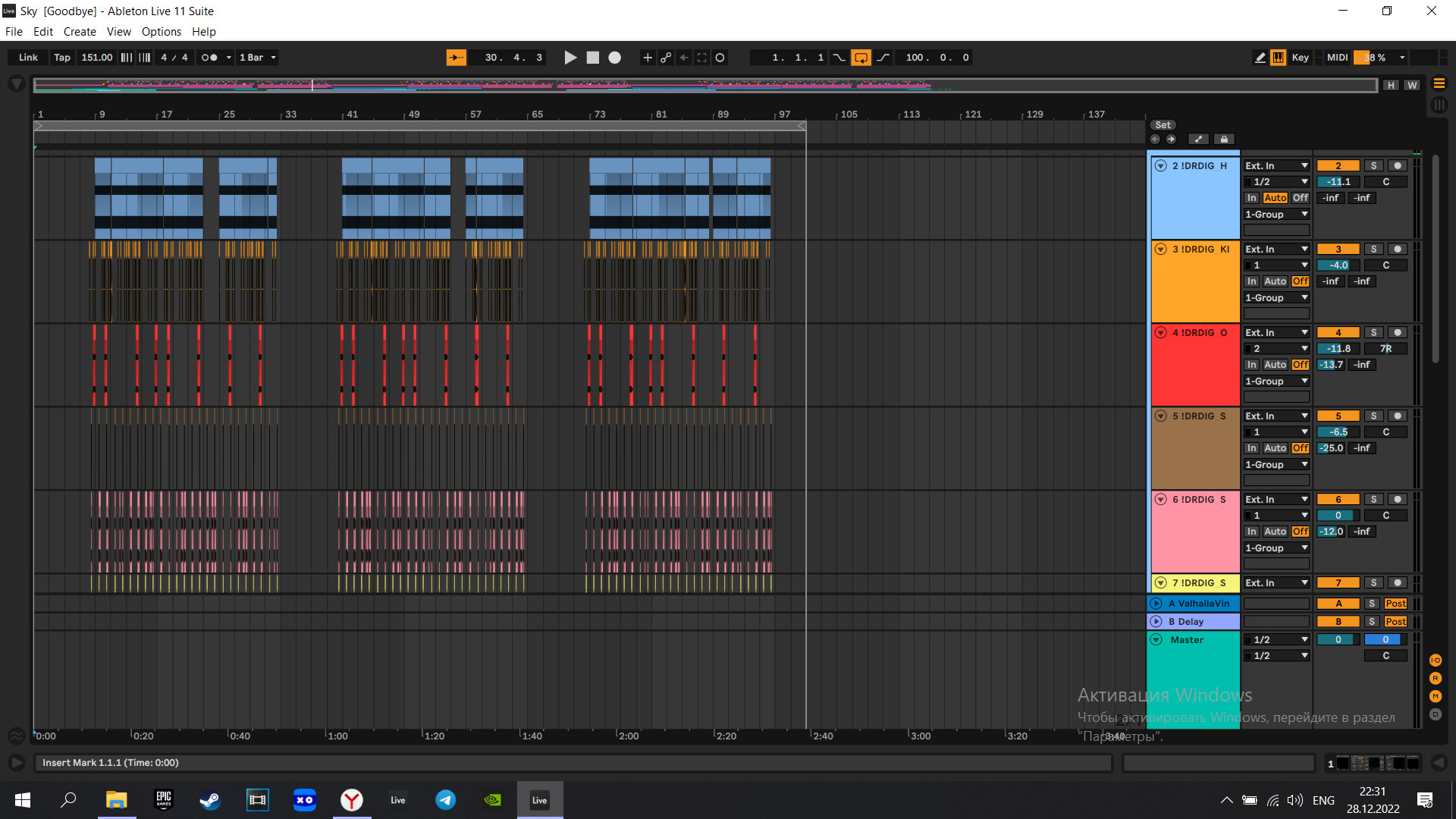Toggle MIDI map mode
The width and height of the screenshot is (1456, 819).
point(1337,58)
